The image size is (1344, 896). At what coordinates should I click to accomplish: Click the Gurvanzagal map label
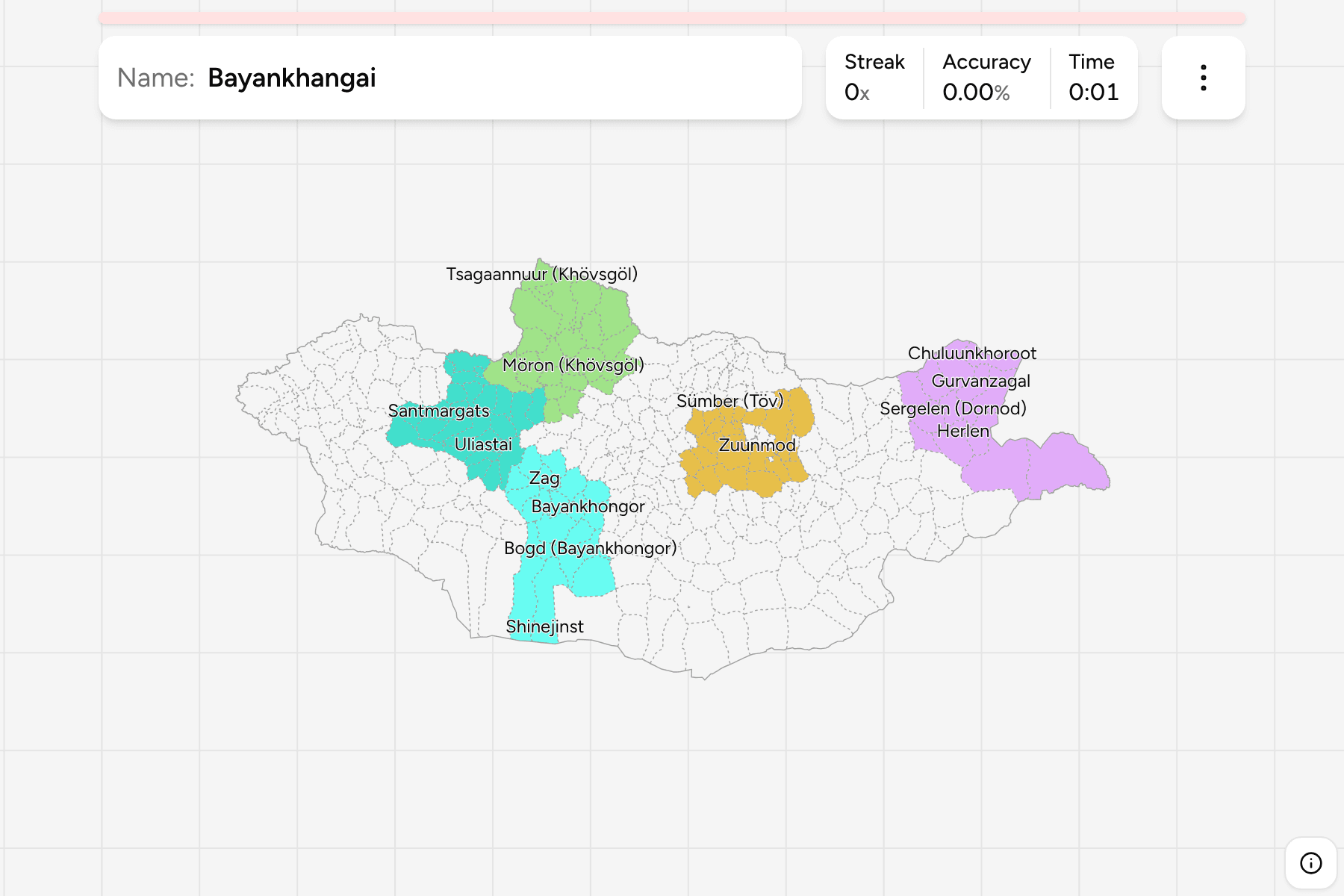coord(981,381)
